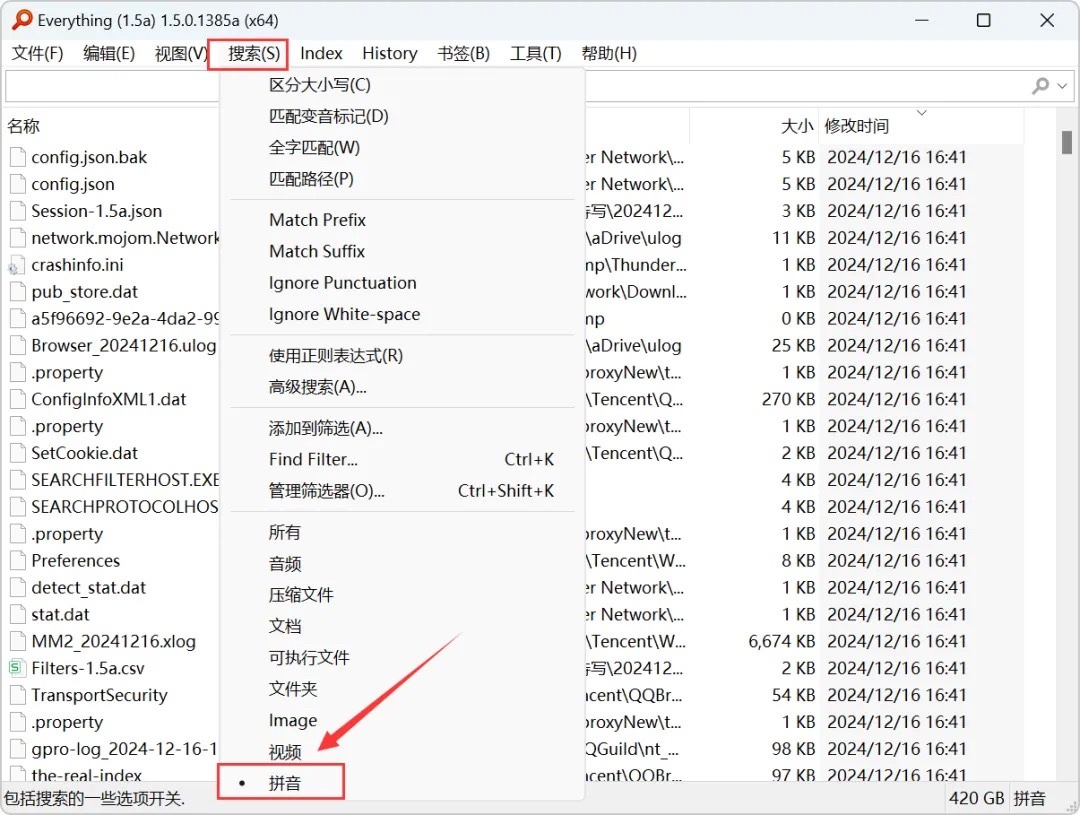Open the Index menu
The image size is (1080, 815).
(x=321, y=53)
